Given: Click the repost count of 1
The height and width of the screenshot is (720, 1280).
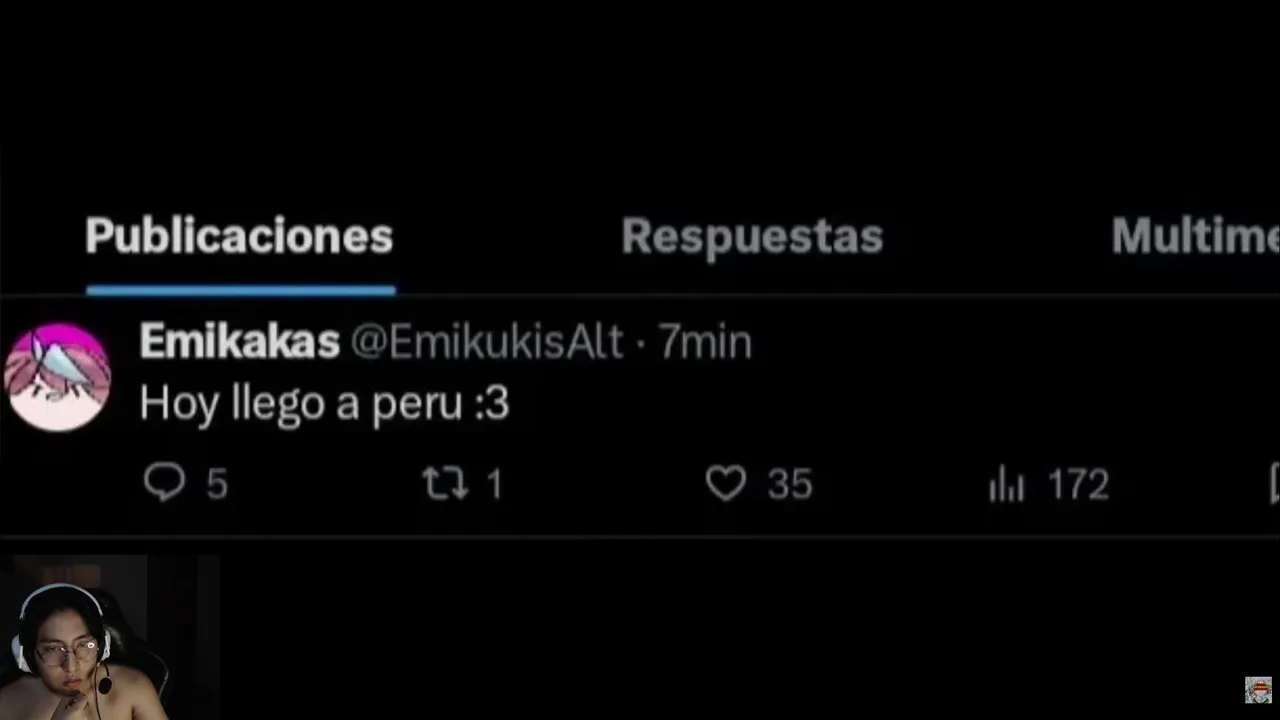Looking at the screenshot, I should coord(494,485).
